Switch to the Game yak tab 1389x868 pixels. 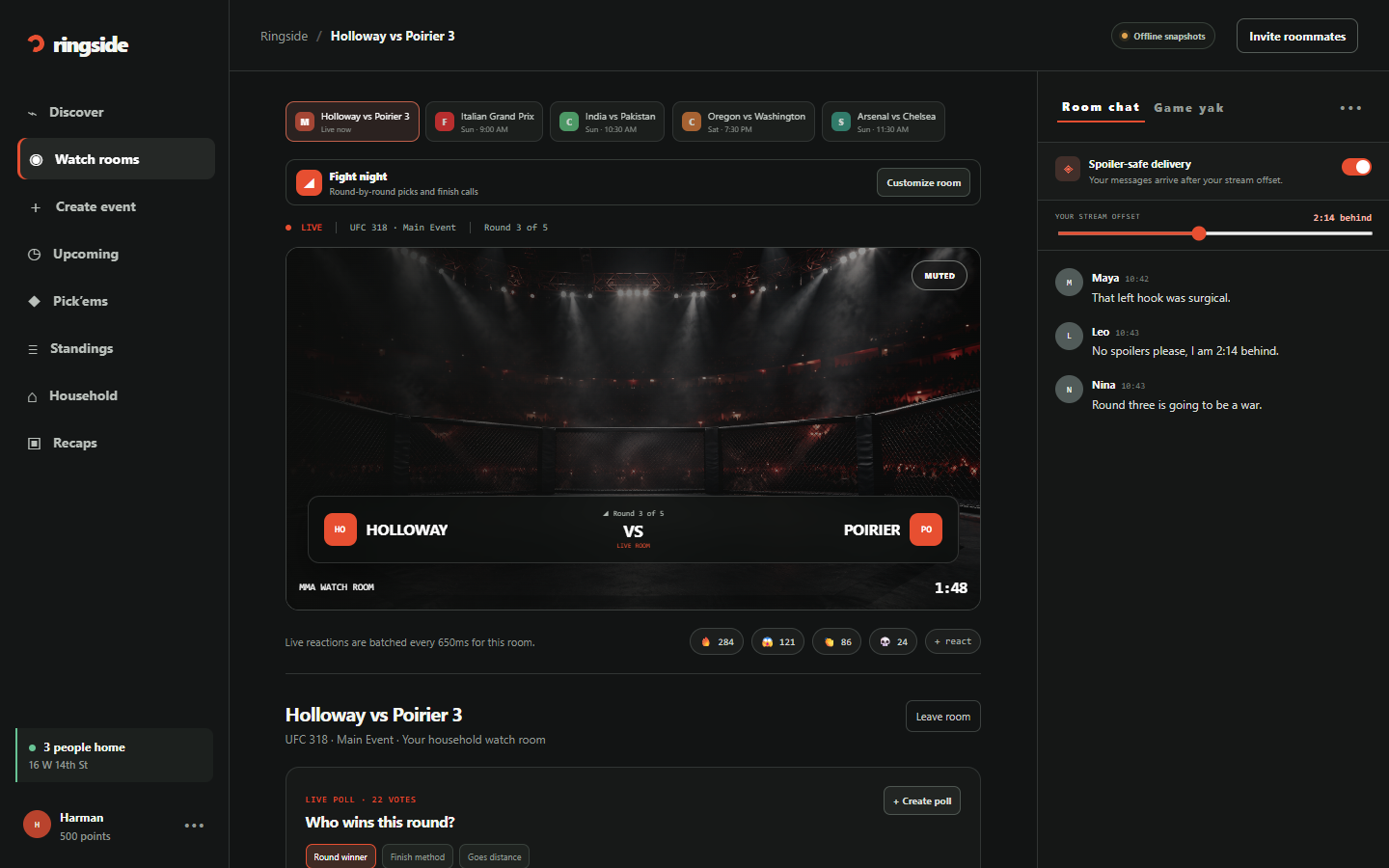click(x=1188, y=108)
